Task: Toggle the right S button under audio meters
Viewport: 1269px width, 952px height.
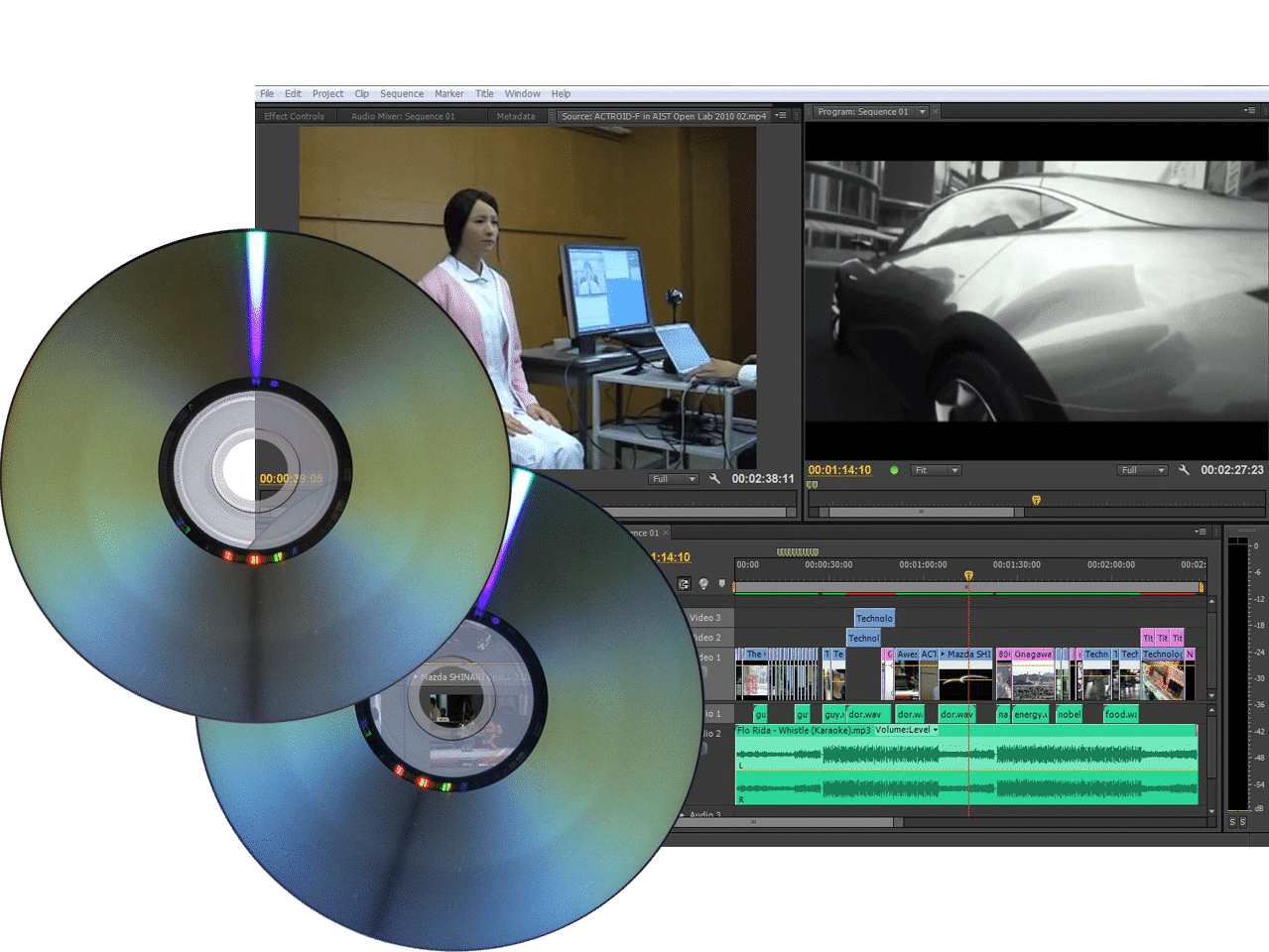Action: click(x=1243, y=821)
